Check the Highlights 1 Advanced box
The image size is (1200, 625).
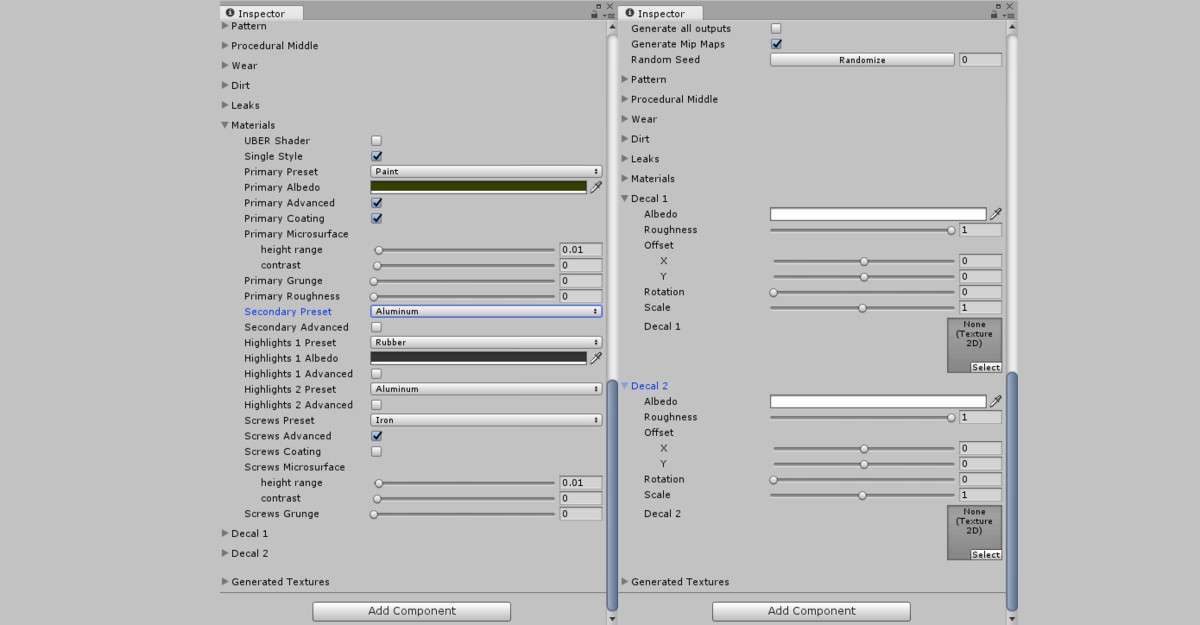click(376, 374)
